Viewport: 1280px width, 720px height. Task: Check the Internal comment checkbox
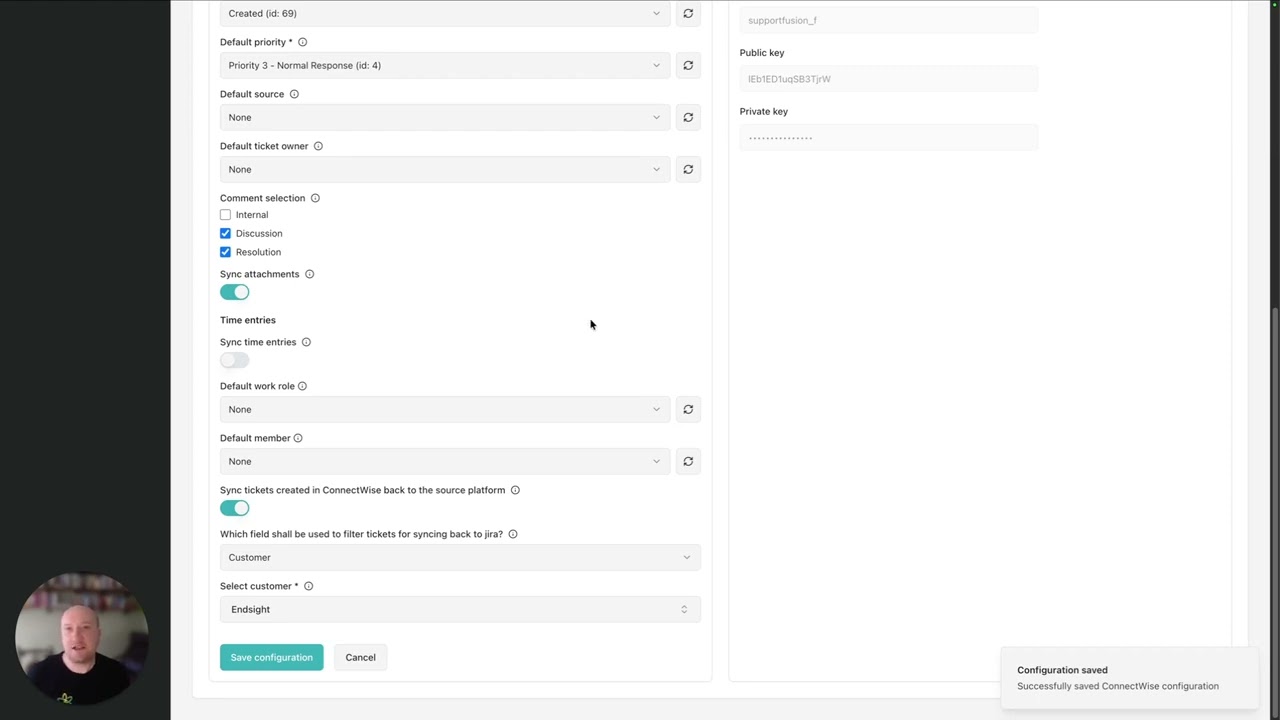tap(225, 215)
